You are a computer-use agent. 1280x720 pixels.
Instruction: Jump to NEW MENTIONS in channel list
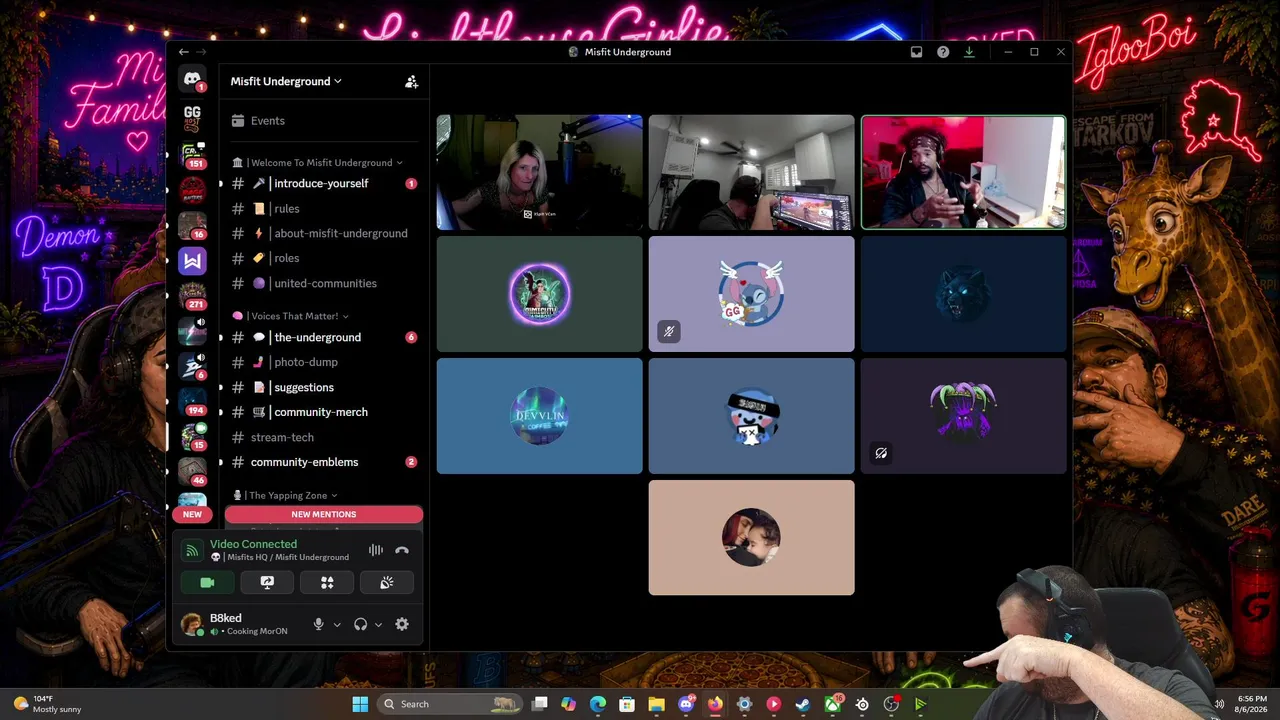click(x=323, y=514)
